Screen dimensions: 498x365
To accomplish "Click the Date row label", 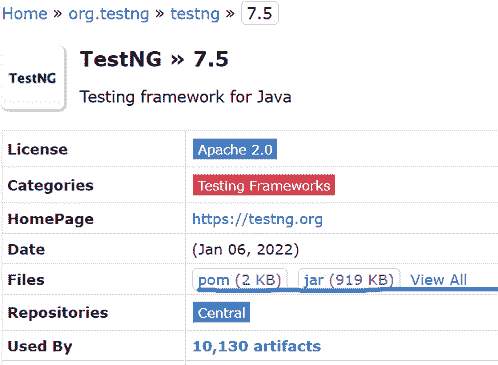I will pos(26,250).
